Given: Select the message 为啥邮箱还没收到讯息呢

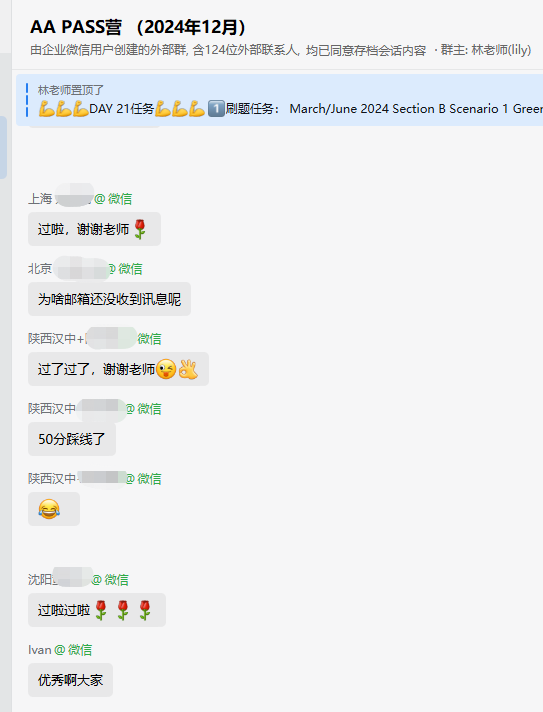Looking at the screenshot, I should tap(109, 299).
